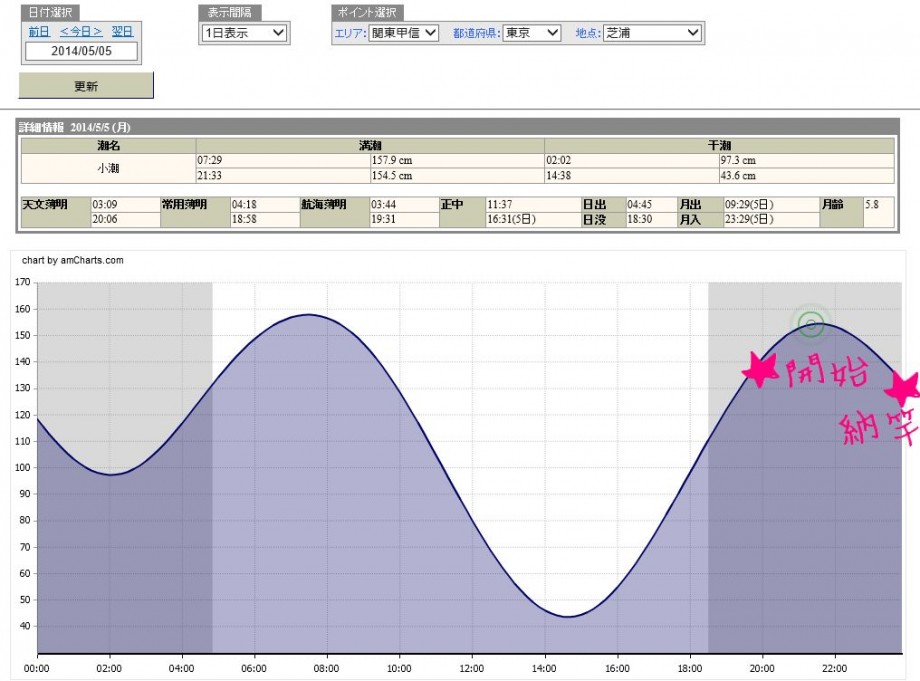Click the 天文薄明 time 03:09
This screenshot has height=681, width=920.
tap(104, 205)
